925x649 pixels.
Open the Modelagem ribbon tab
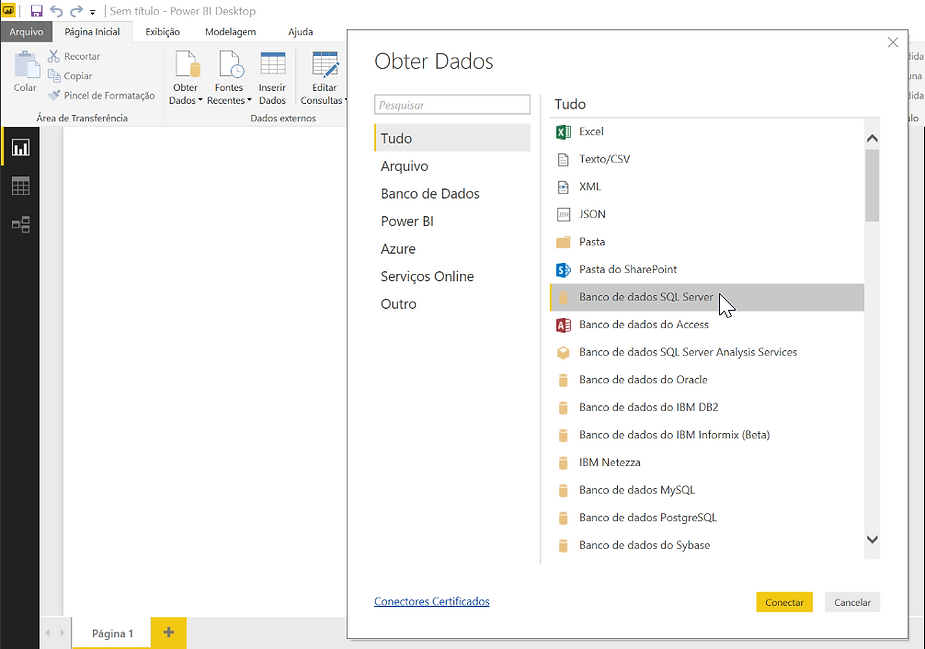click(x=231, y=32)
